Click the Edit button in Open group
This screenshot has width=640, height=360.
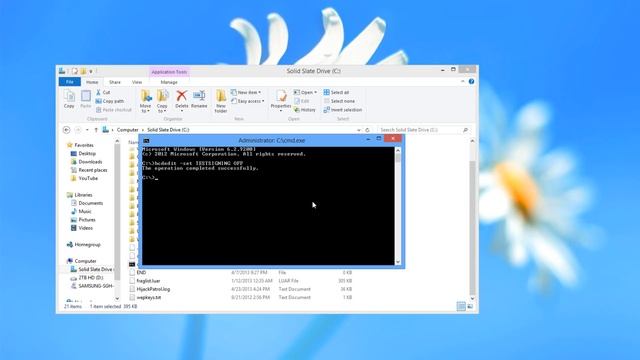[x=302, y=101]
